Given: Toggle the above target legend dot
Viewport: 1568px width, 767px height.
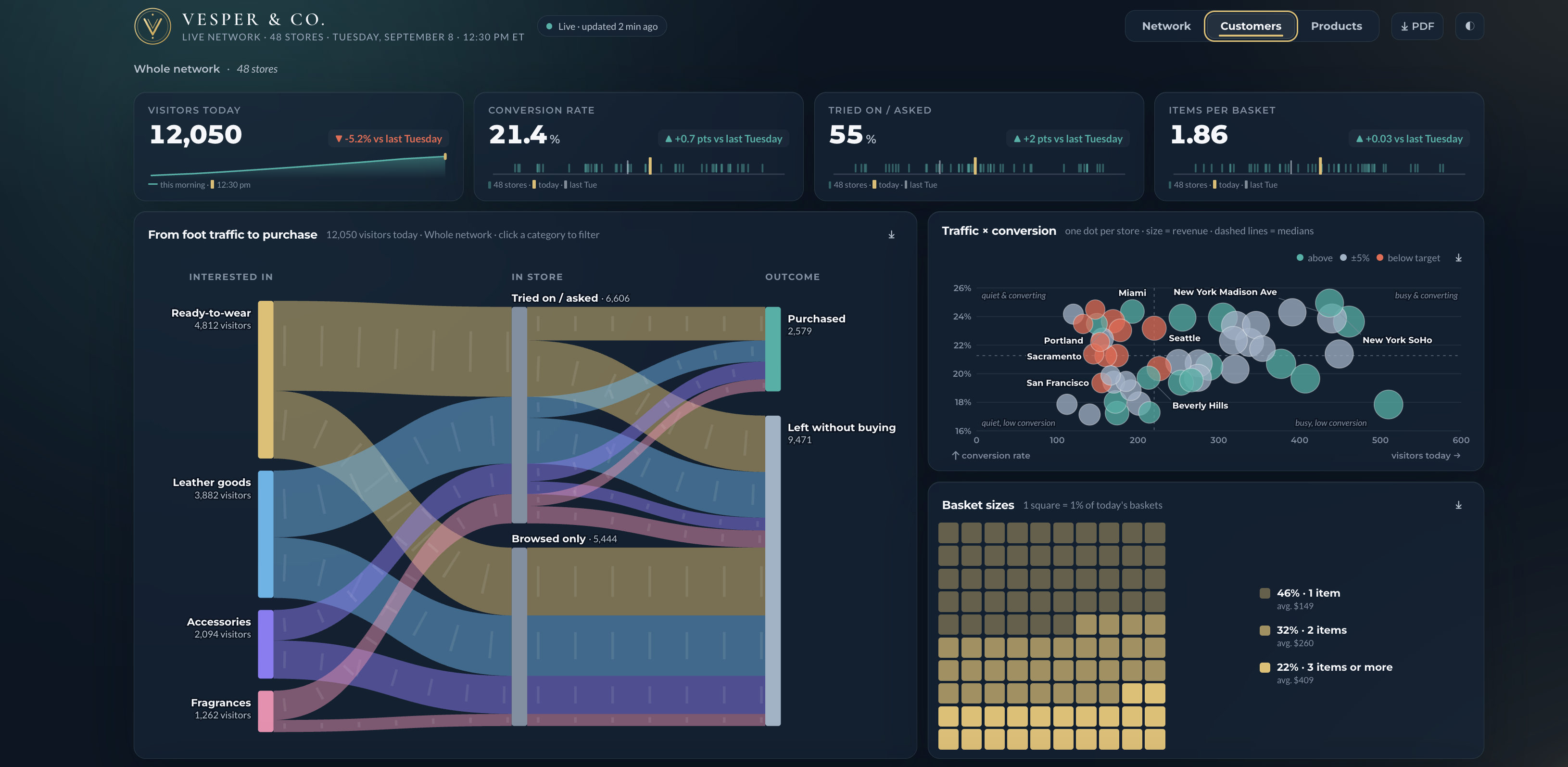Looking at the screenshot, I should click(x=1300, y=257).
